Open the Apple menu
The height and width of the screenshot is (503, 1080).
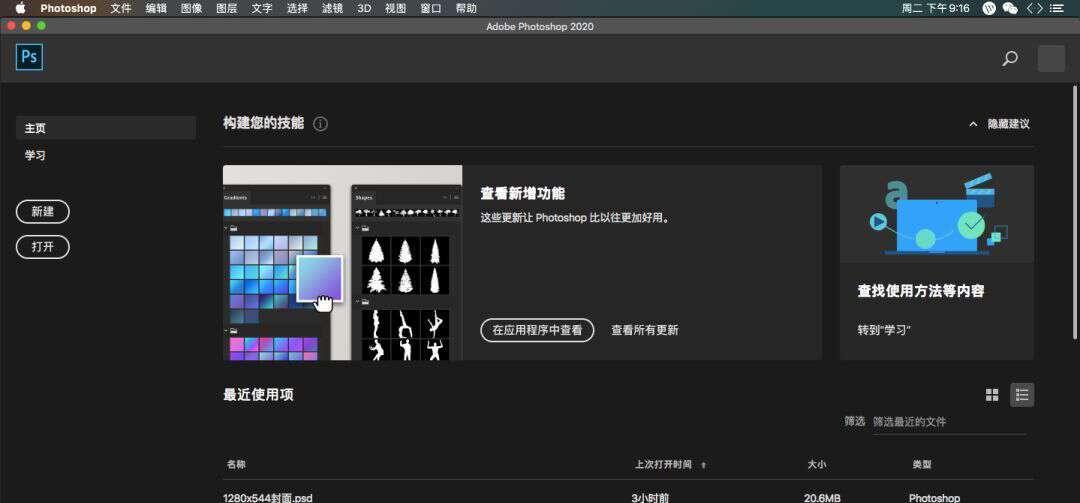[20, 8]
